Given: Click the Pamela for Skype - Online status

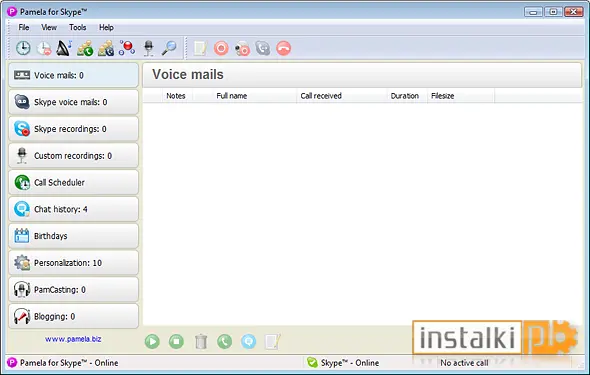Looking at the screenshot, I should (69, 363).
